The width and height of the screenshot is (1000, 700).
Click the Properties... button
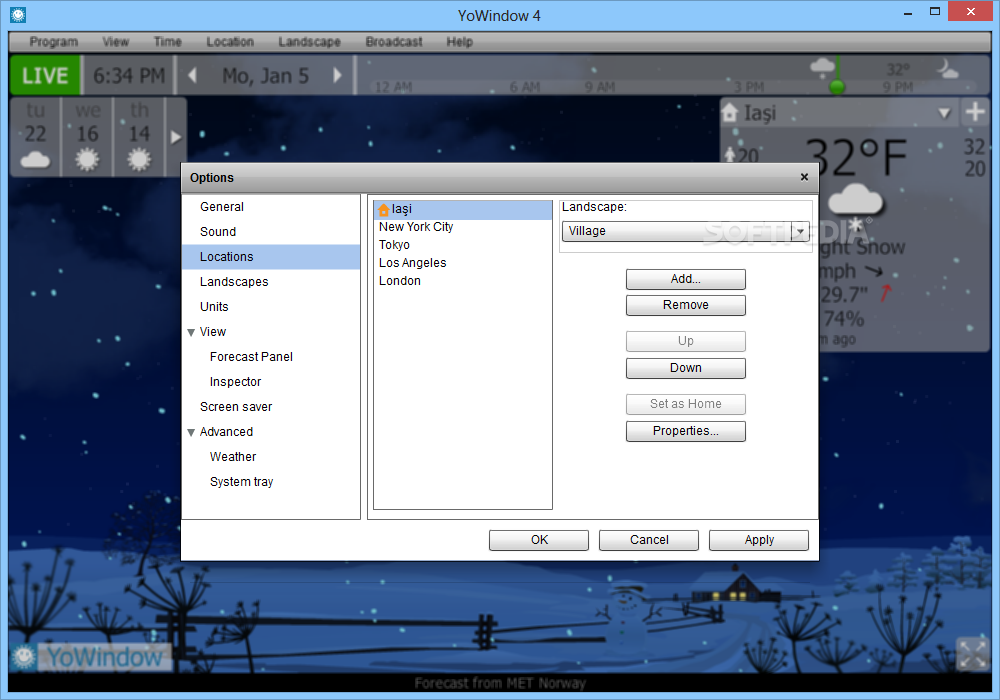coord(686,431)
